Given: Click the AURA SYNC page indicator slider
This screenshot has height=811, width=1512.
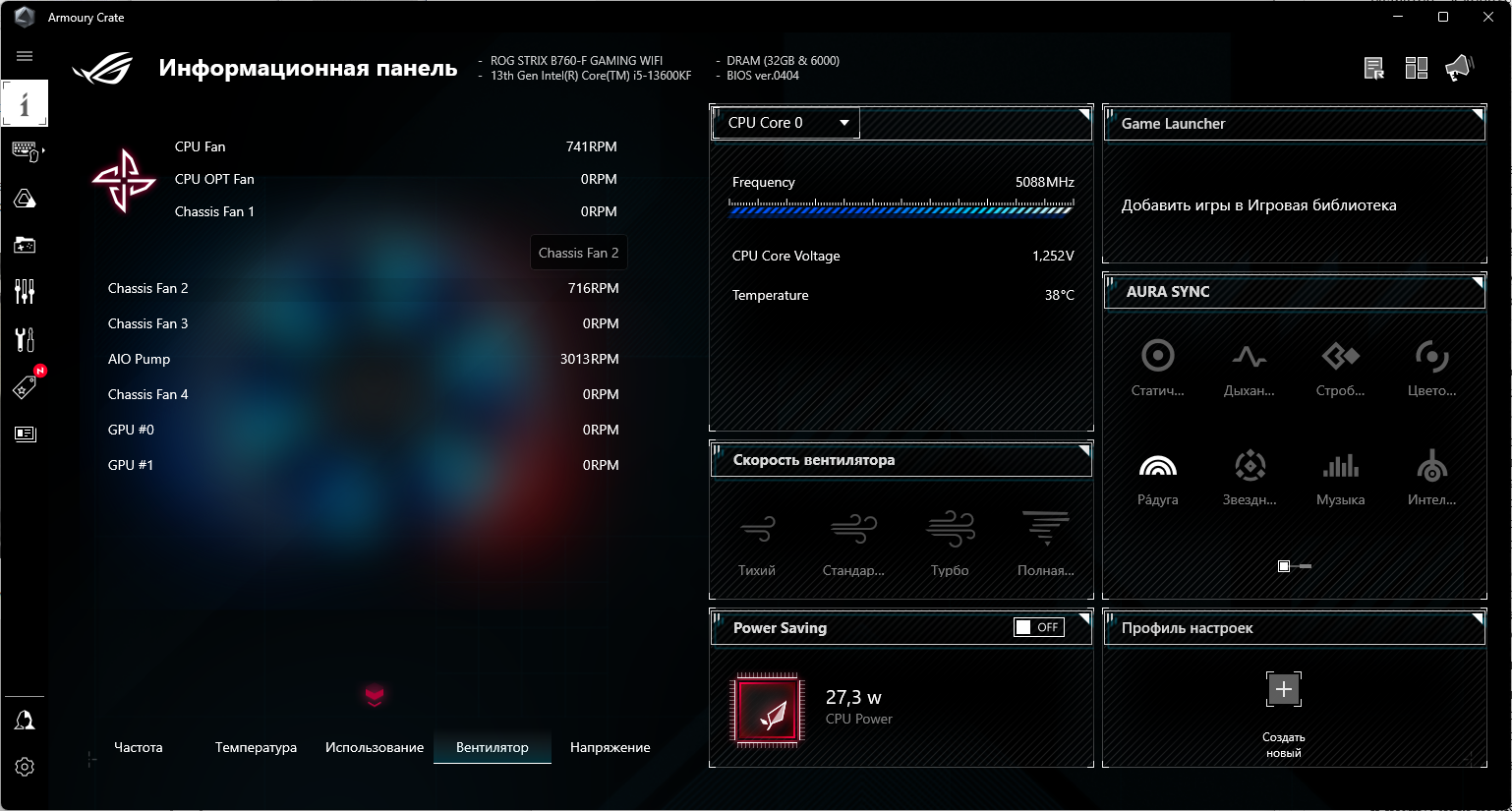Looking at the screenshot, I should (1295, 566).
